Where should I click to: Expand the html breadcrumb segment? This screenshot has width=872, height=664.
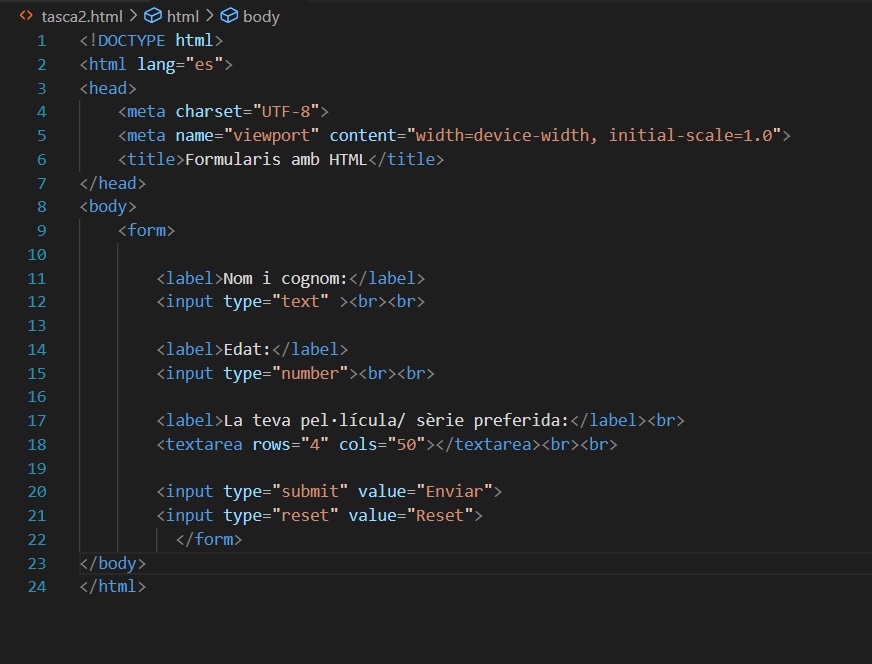(x=182, y=16)
